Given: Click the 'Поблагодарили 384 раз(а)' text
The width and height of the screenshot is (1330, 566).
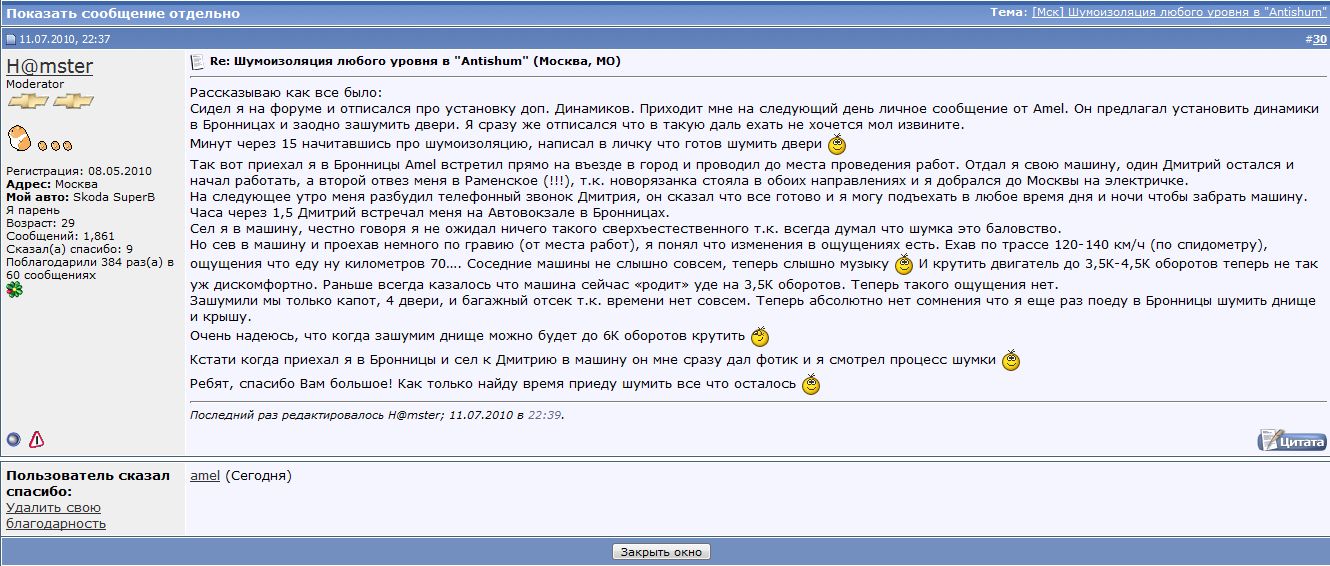Looking at the screenshot, I should pyautogui.click(x=90, y=269).
